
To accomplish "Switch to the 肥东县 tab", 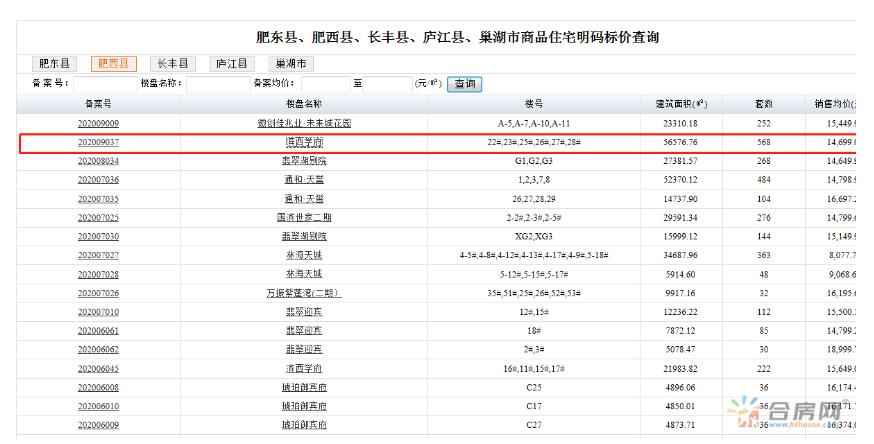I will [x=57, y=64].
